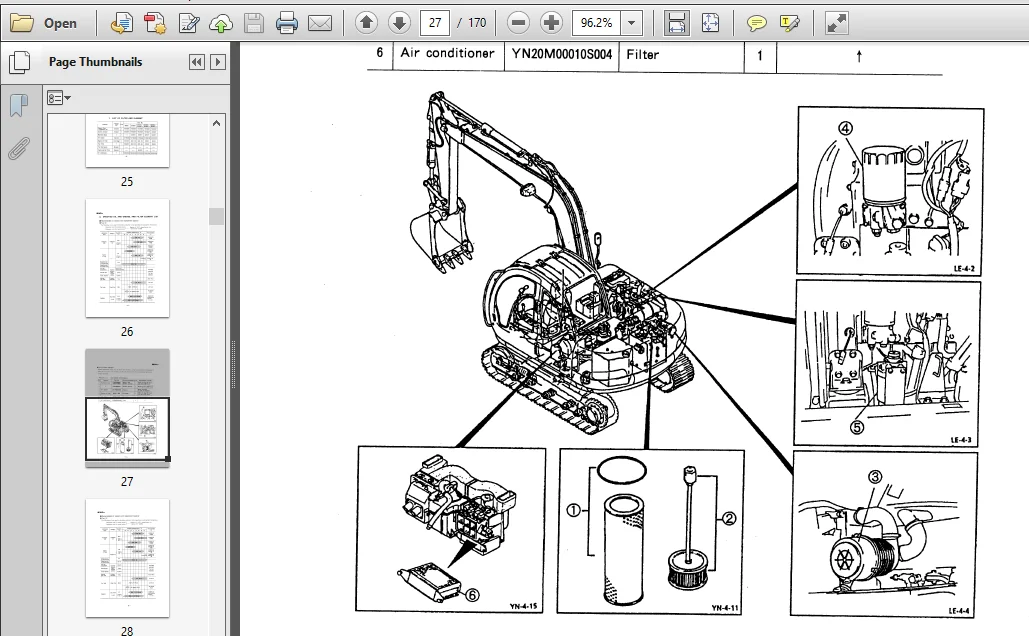Click figure label LE-4-2
This screenshot has height=636, width=1029.
point(964,268)
